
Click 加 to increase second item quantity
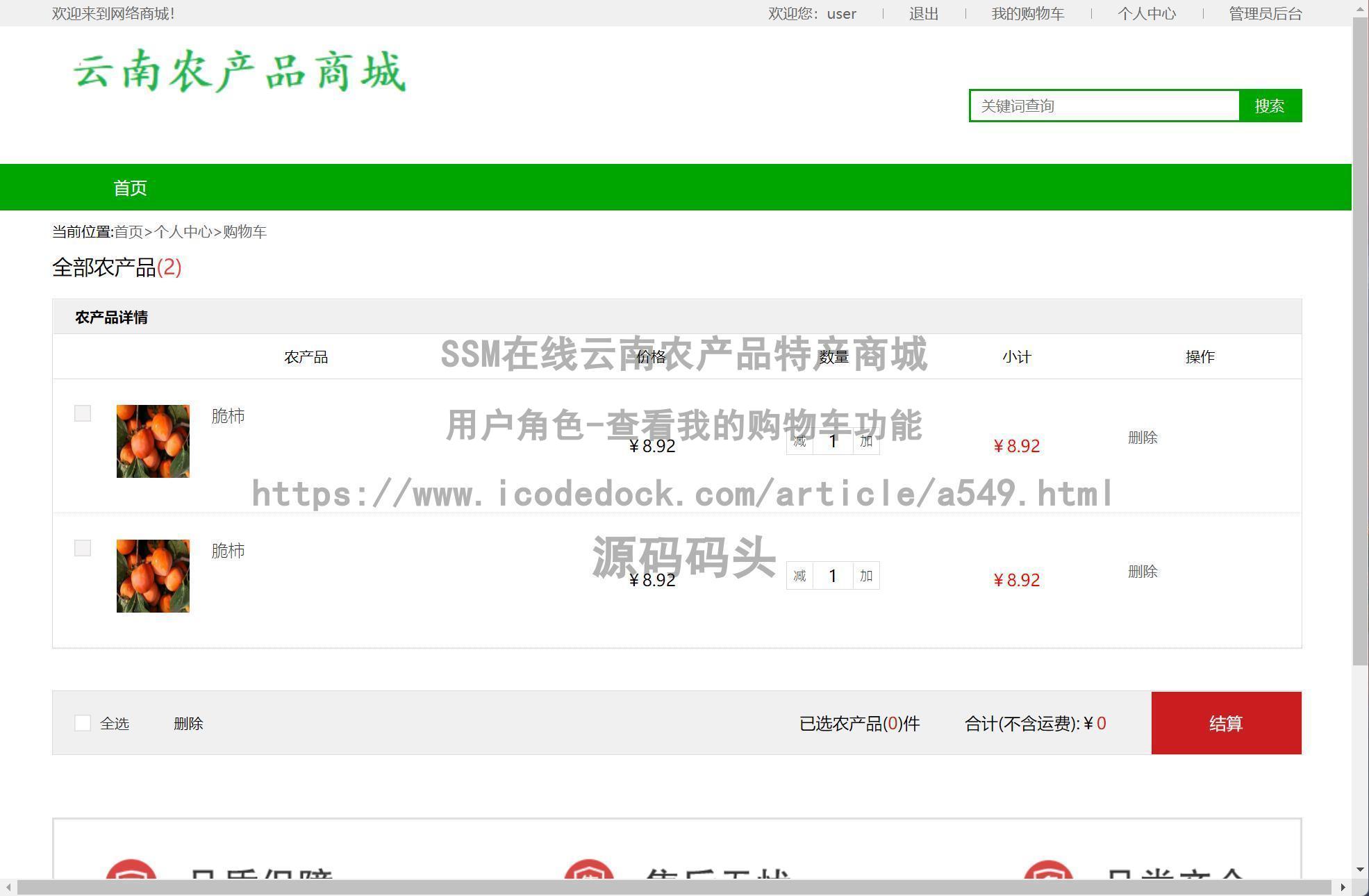(x=865, y=575)
